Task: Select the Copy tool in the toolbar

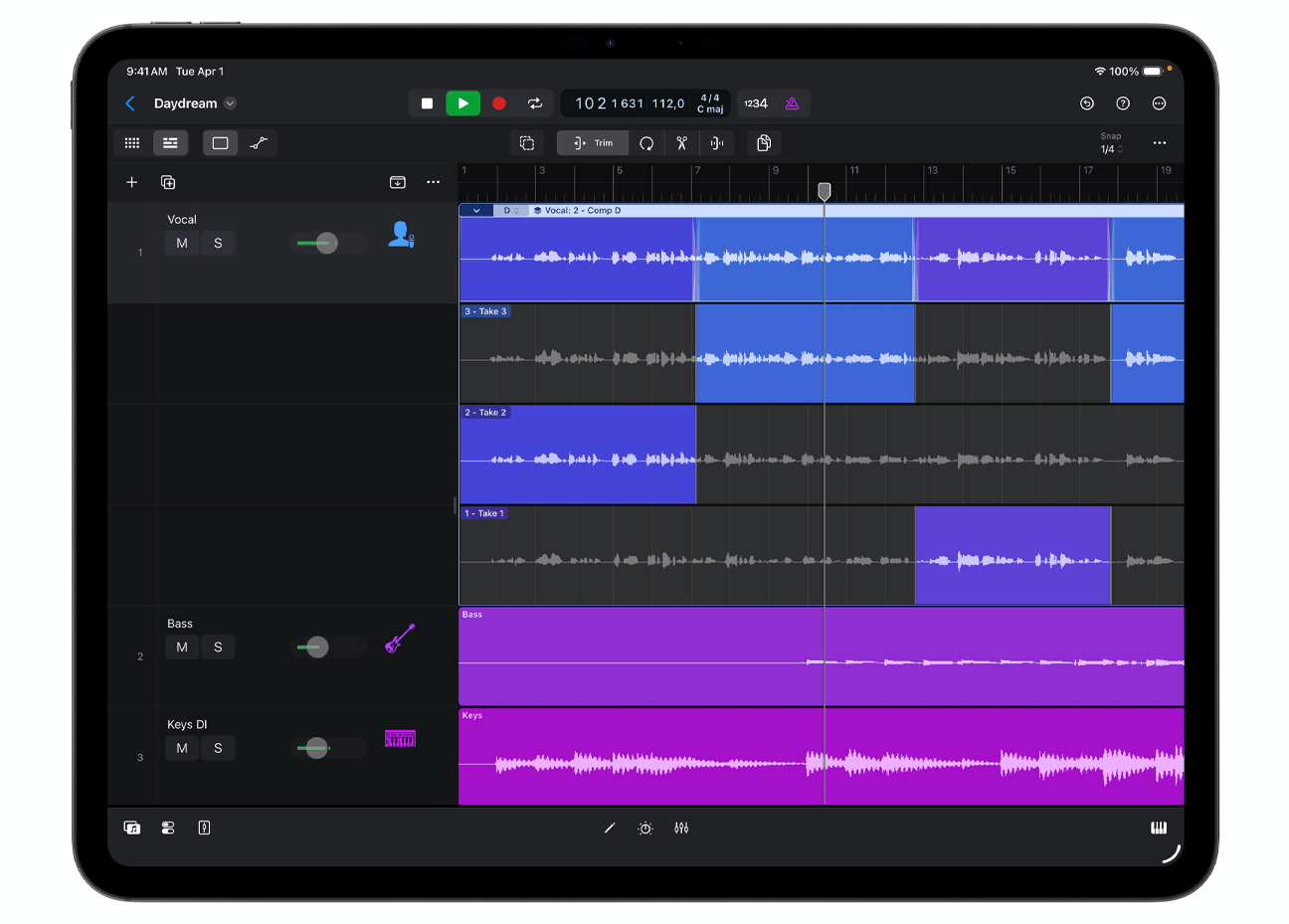Action: pyautogui.click(x=763, y=143)
